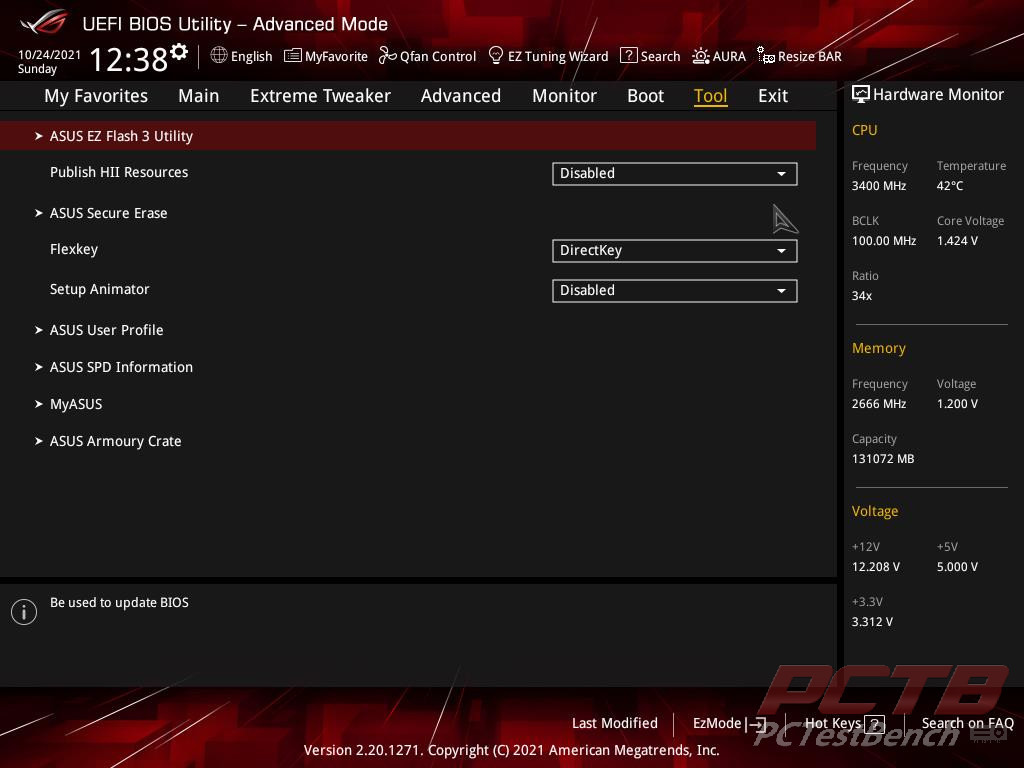Image resolution: width=1024 pixels, height=768 pixels.
Task: Click the 10/24/2021 date text
Action: [50, 54]
